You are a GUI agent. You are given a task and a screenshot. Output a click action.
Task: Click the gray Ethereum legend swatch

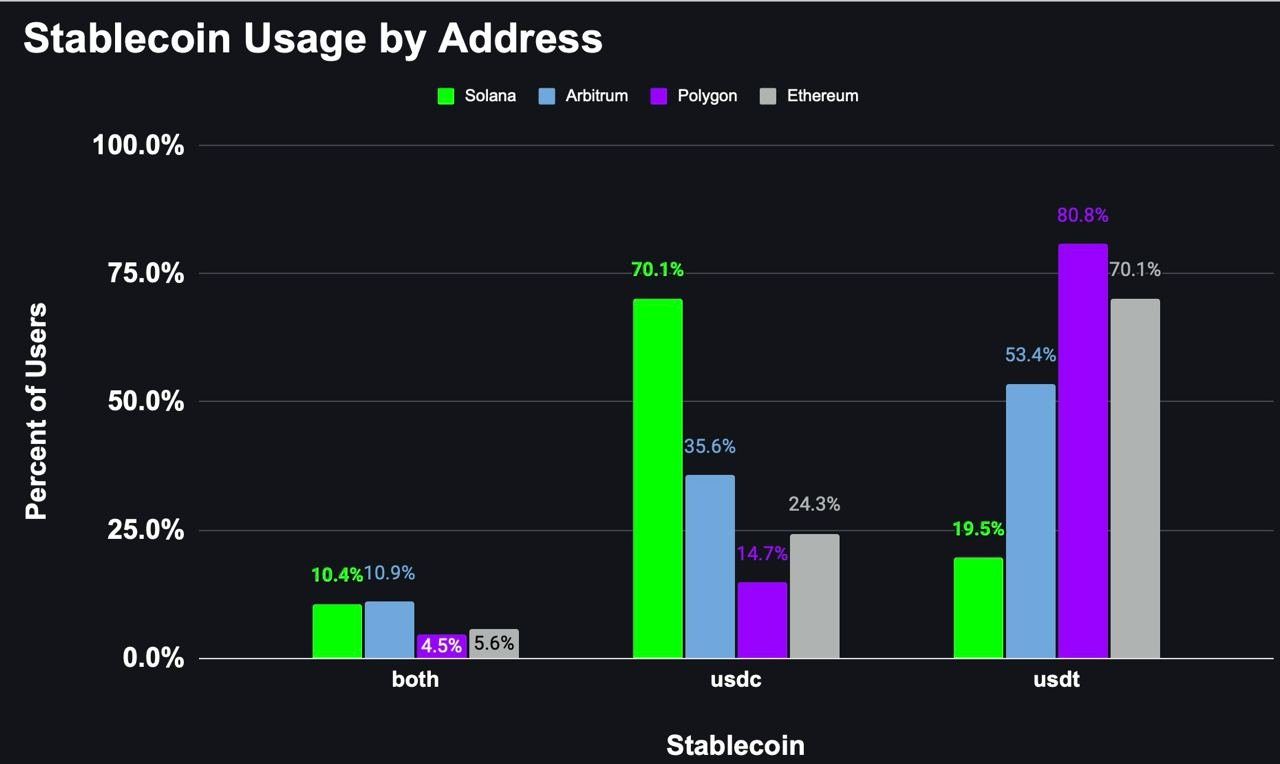769,96
